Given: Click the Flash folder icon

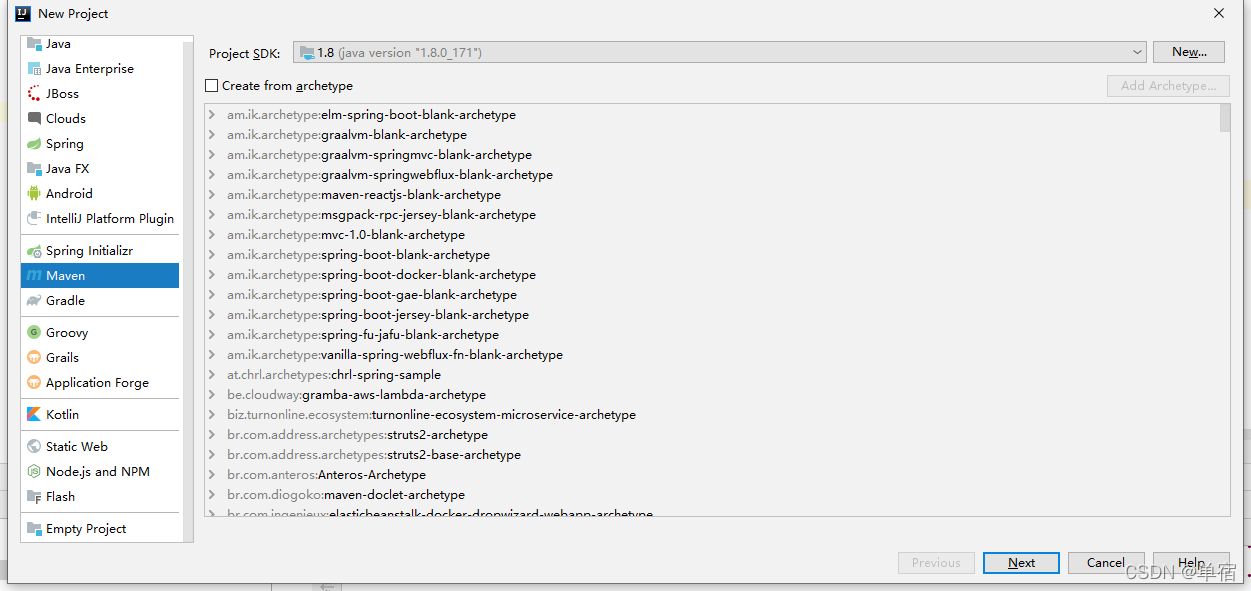Looking at the screenshot, I should click(35, 497).
